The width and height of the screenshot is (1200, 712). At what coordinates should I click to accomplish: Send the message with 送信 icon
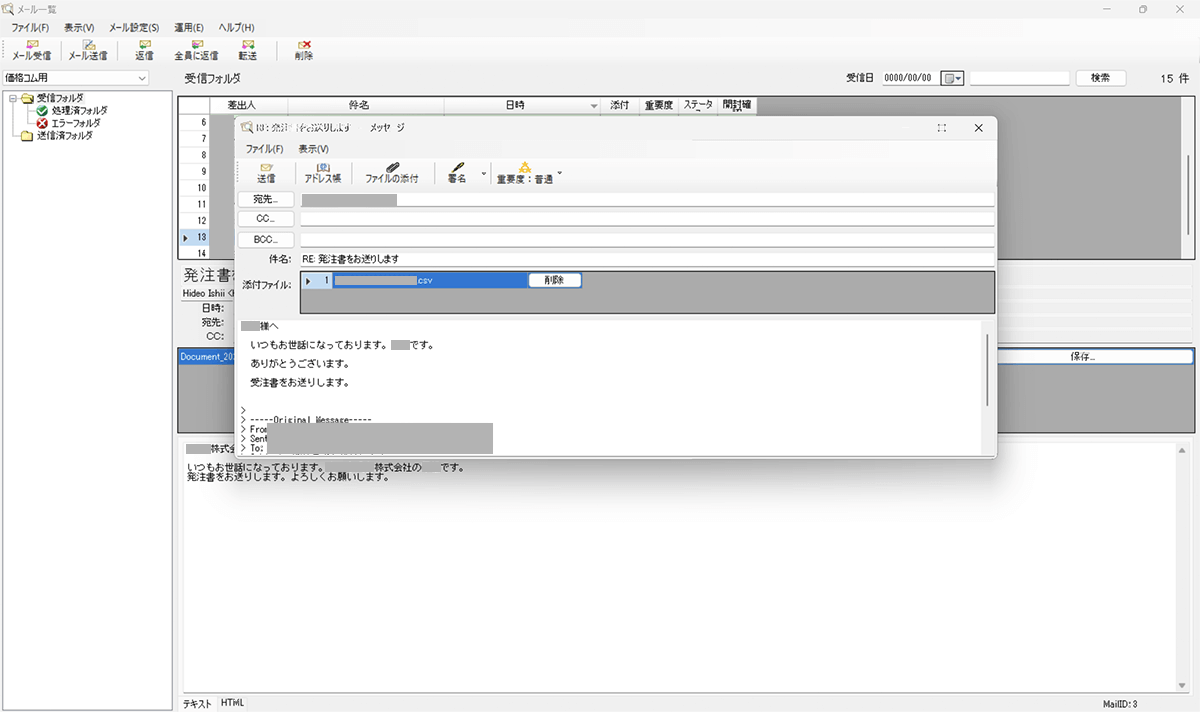[x=266, y=172]
